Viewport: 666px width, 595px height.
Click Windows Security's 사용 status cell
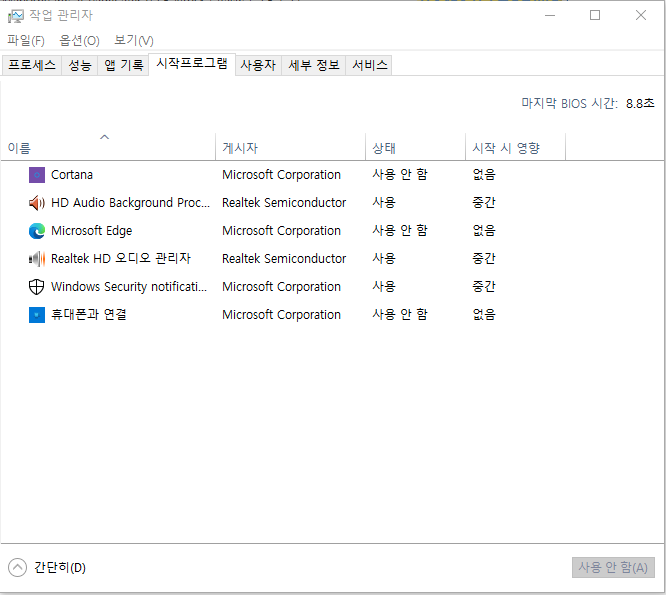[x=384, y=287]
